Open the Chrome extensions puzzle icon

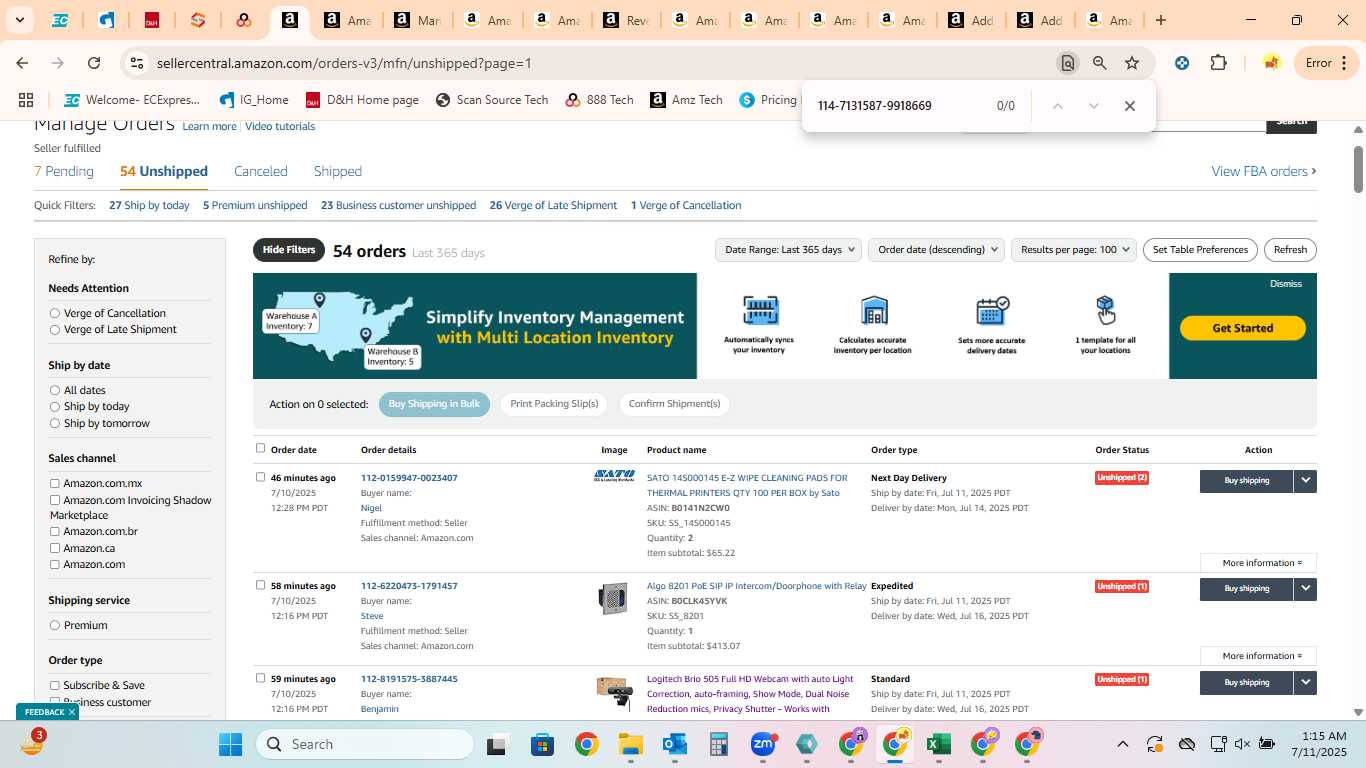click(1218, 63)
